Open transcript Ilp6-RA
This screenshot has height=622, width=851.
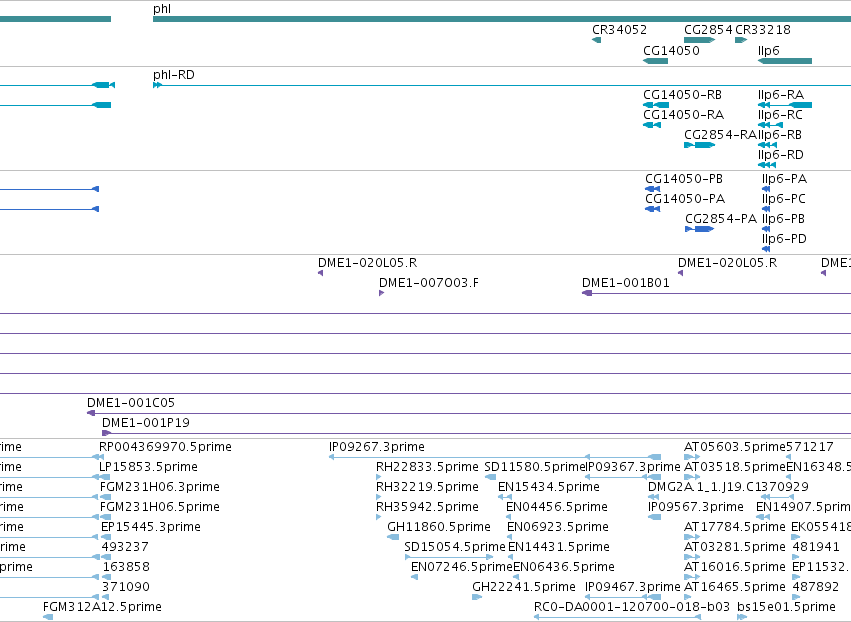(781, 95)
